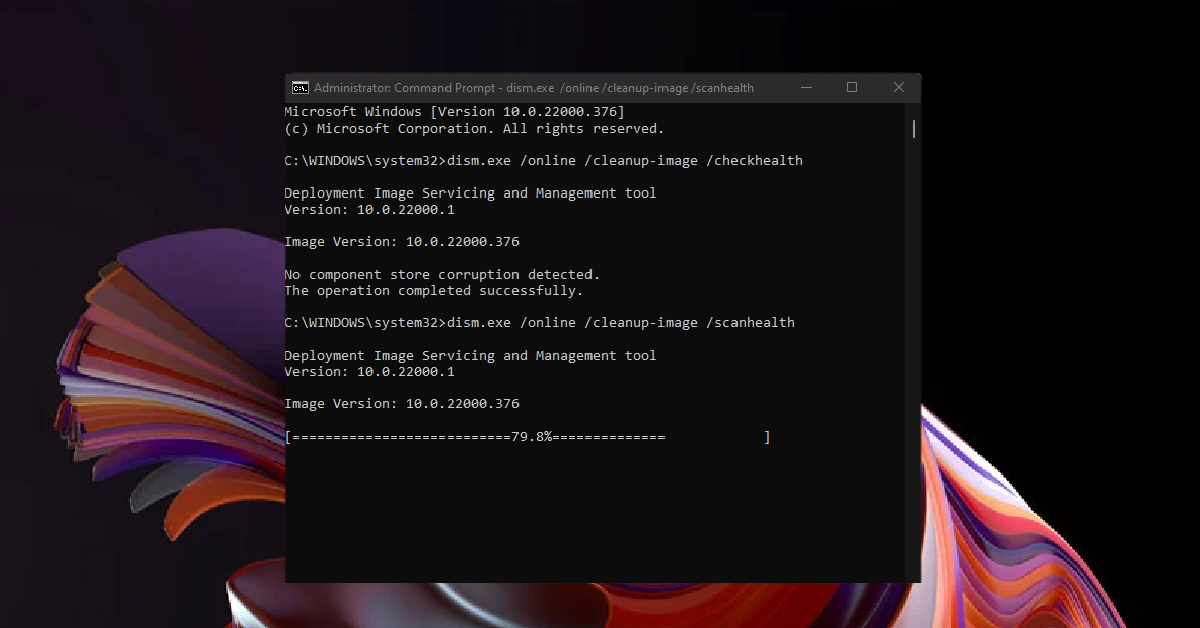Click the second 'Version: 10.0.22000.1' line
The height and width of the screenshot is (628, 1200).
tap(369, 372)
